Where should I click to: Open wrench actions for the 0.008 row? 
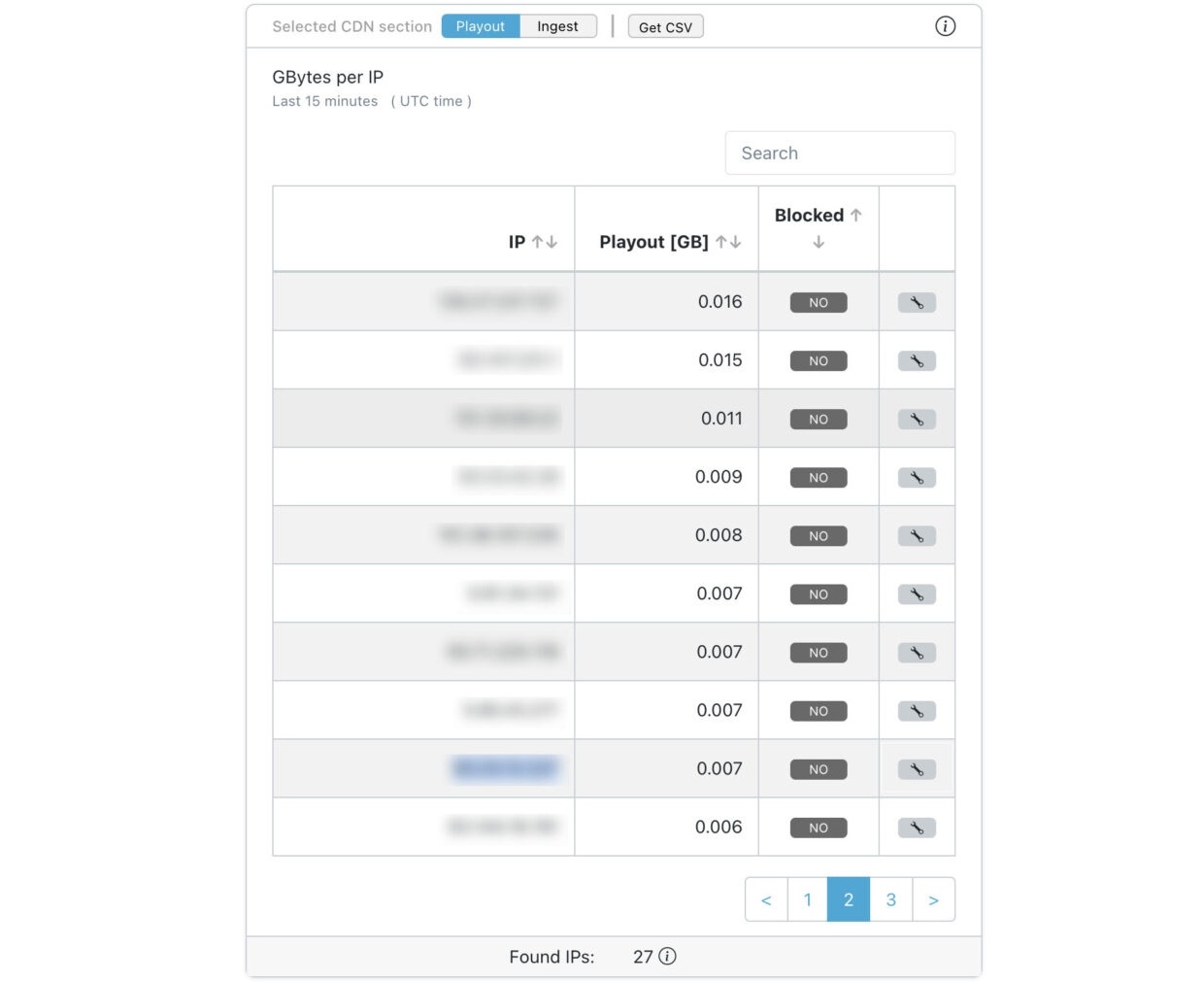(x=917, y=536)
